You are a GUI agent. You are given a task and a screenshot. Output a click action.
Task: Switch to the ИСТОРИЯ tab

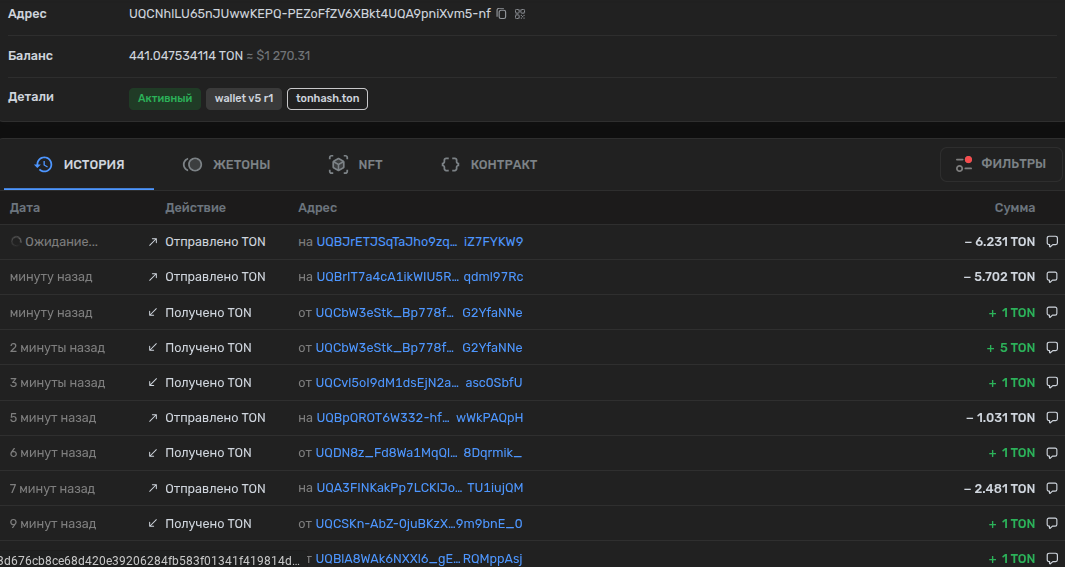click(80, 165)
